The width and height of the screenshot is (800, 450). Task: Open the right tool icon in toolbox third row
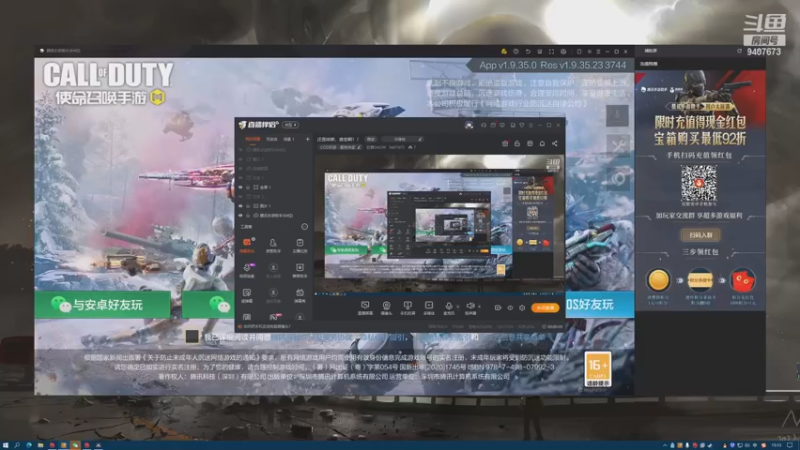(299, 294)
